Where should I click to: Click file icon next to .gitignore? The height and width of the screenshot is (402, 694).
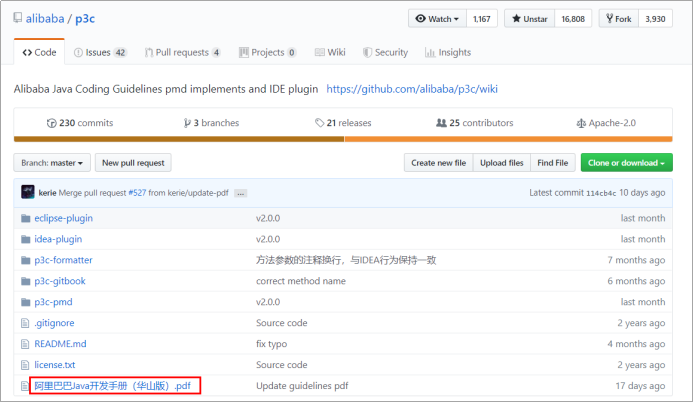pyautogui.click(x=25, y=323)
